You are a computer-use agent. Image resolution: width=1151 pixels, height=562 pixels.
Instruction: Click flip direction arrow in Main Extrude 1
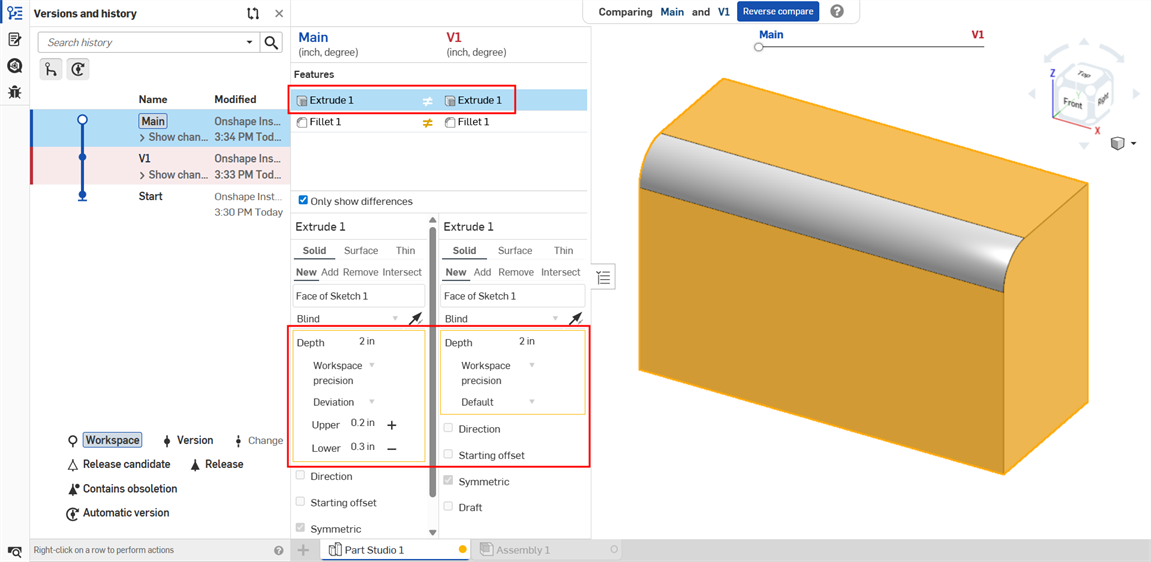(415, 319)
